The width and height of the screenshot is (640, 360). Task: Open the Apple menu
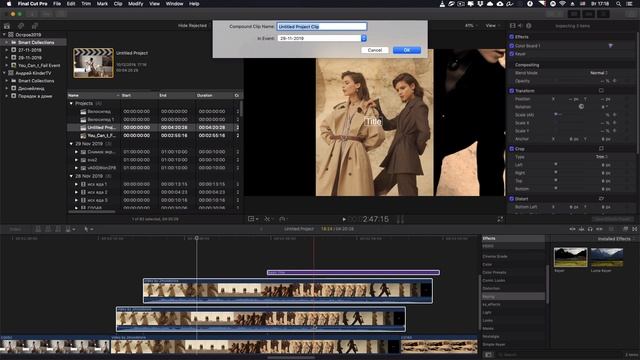coord(9,4)
